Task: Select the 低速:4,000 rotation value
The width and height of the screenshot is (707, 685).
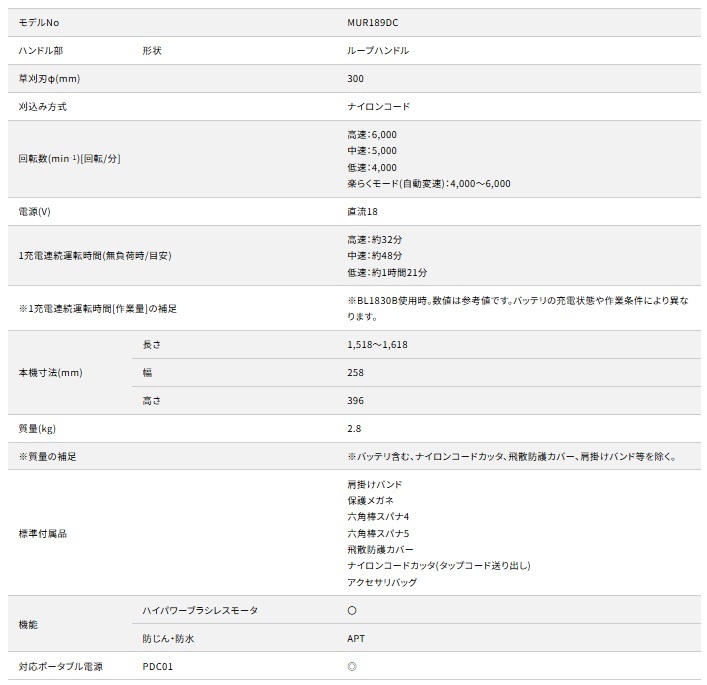Action: click(x=372, y=167)
